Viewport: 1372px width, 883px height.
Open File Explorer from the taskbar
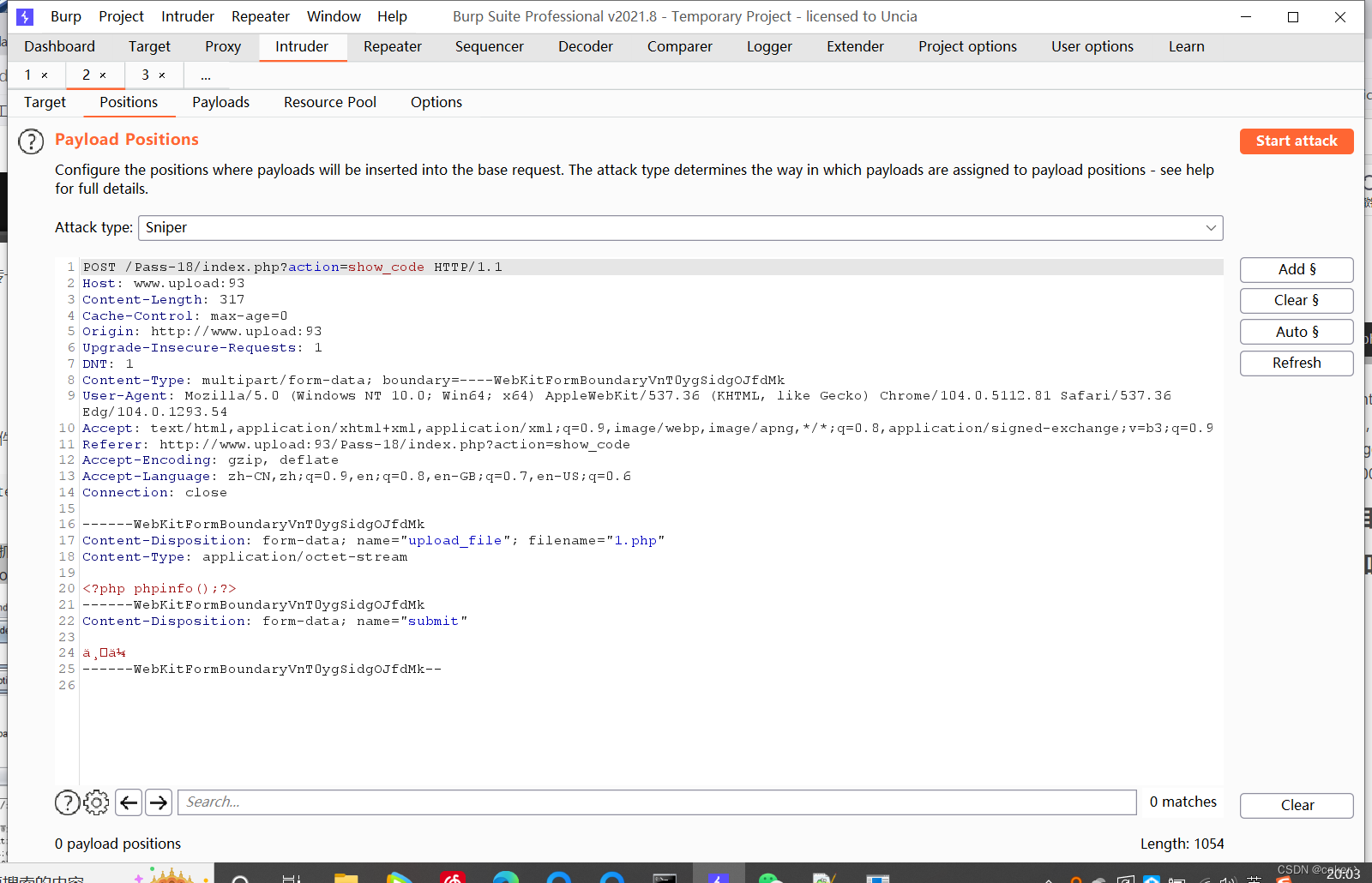[x=346, y=878]
